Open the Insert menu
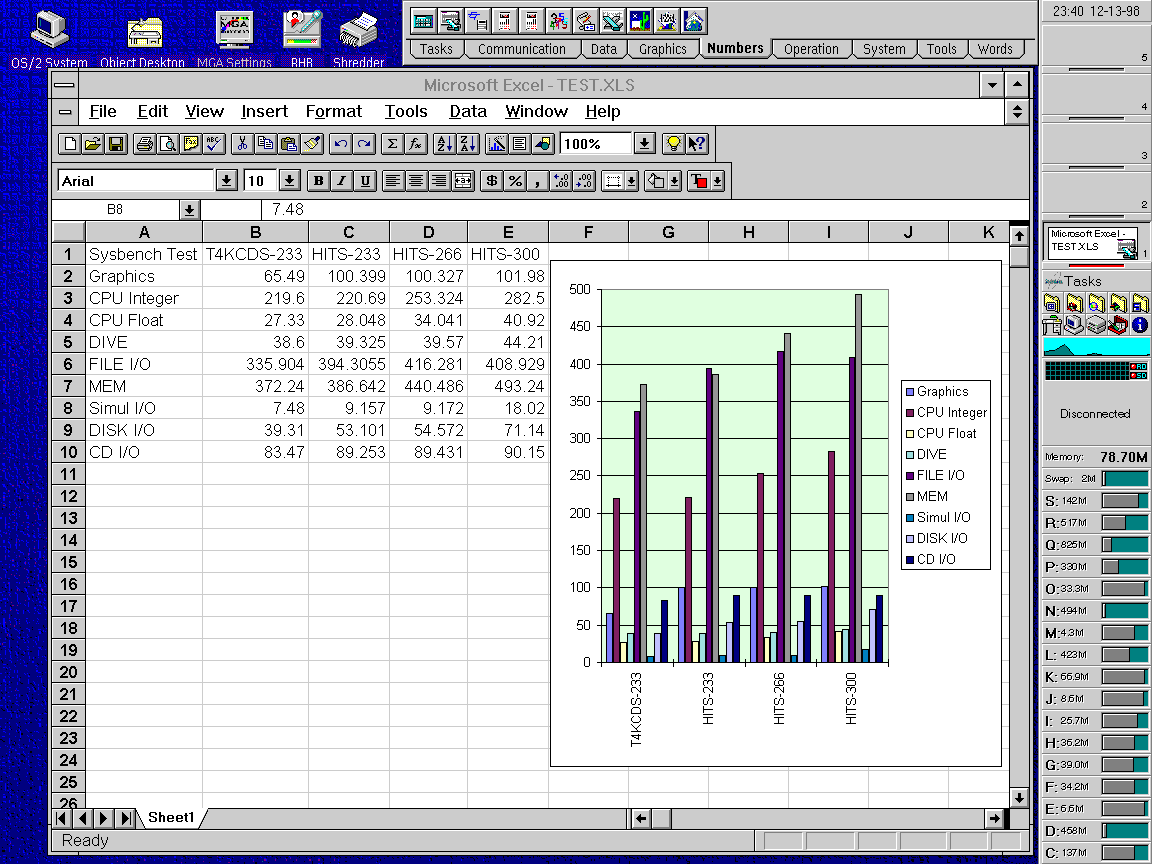 point(264,112)
